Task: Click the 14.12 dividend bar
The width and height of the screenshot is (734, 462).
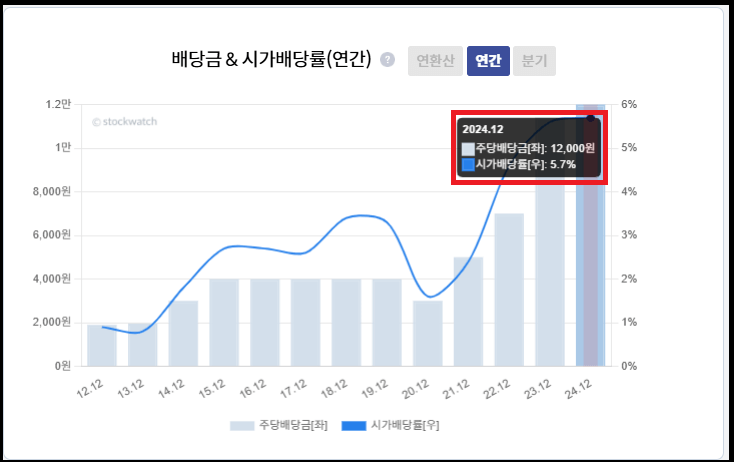Action: click(183, 333)
